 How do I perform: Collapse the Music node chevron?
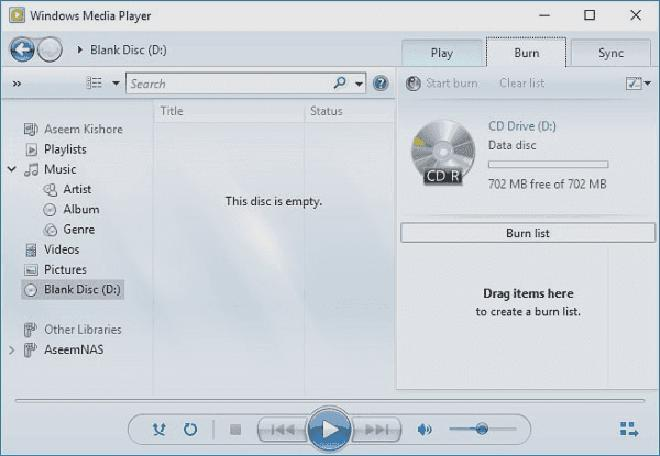[x=12, y=169]
